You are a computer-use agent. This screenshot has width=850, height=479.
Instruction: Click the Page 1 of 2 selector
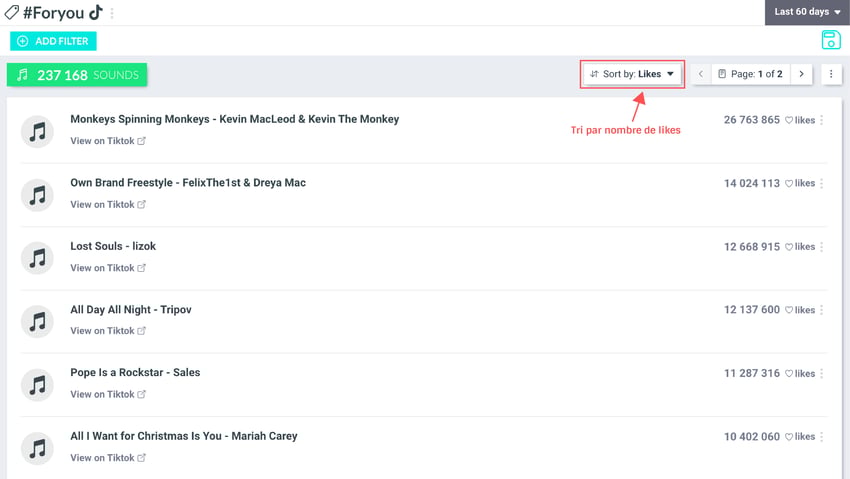point(751,74)
